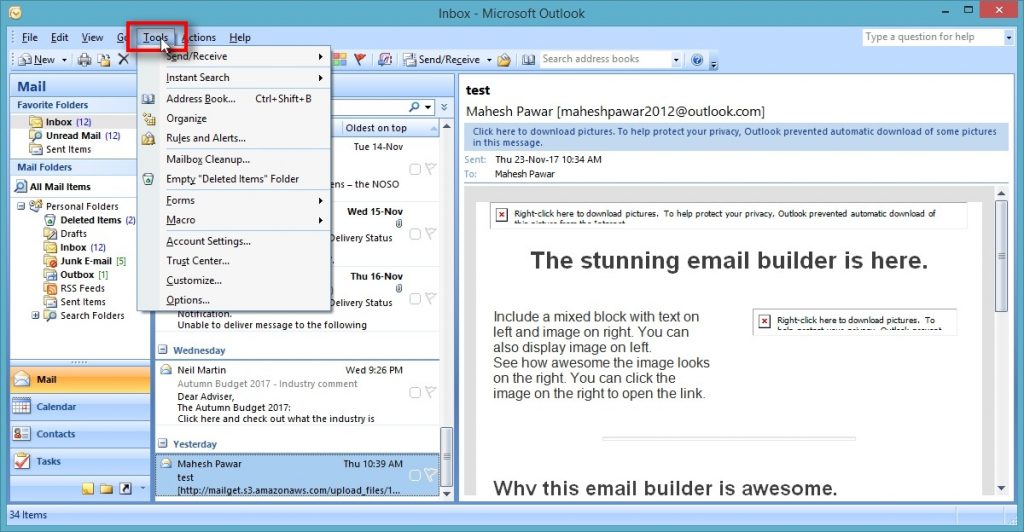
Task: Click Oldest on top sort header
Action: (x=390, y=128)
